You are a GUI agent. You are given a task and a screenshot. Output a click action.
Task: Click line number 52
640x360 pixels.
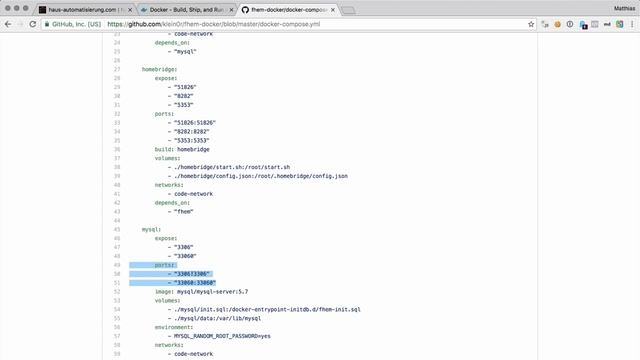pyautogui.click(x=117, y=291)
